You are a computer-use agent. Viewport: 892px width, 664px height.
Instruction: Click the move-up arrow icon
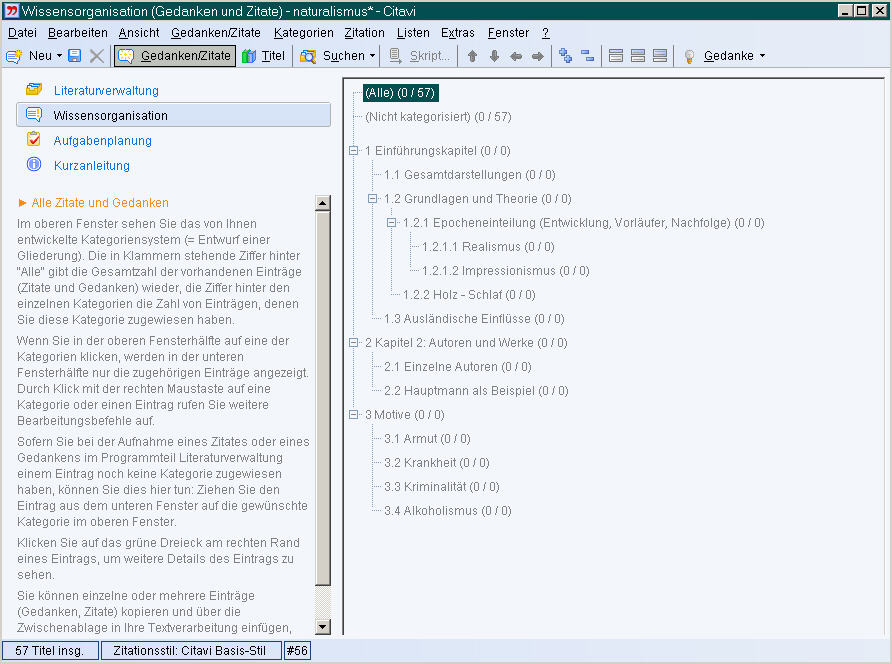pyautogui.click(x=473, y=56)
